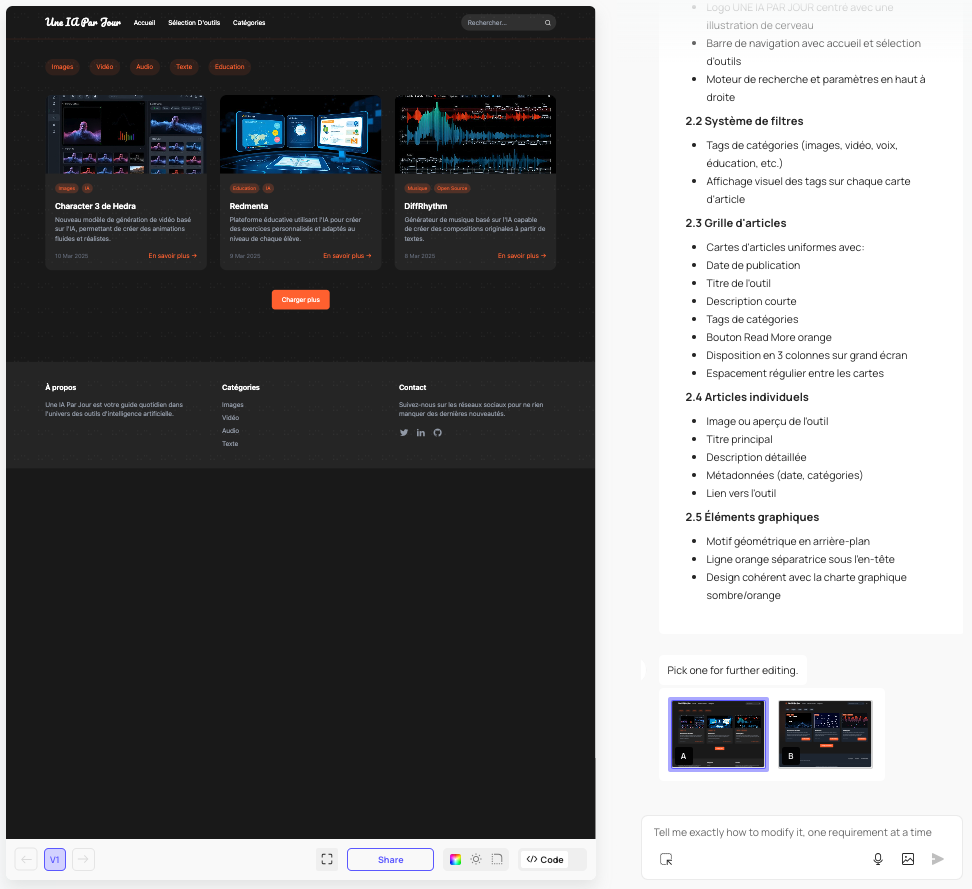Viewport: 972px width, 889px height.
Task: Click the orange Charger plus button
Action: coord(300,299)
